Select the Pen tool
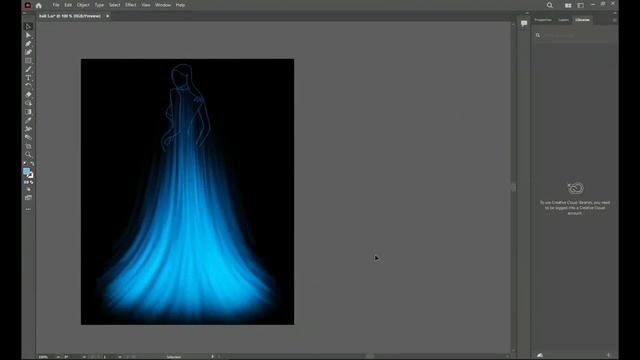640x360 pixels. point(28,44)
